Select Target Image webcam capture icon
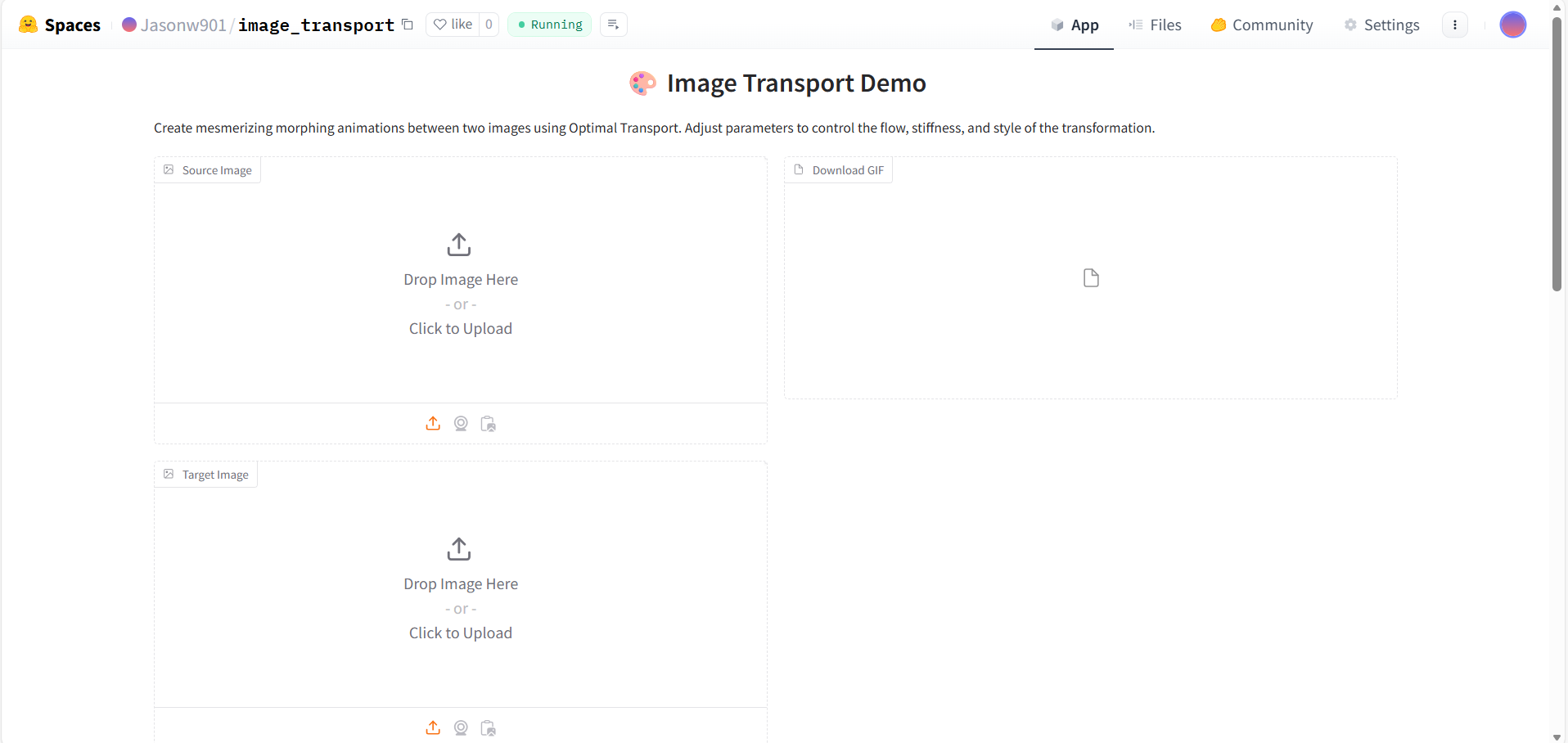Image resolution: width=1568 pixels, height=743 pixels. (x=461, y=727)
